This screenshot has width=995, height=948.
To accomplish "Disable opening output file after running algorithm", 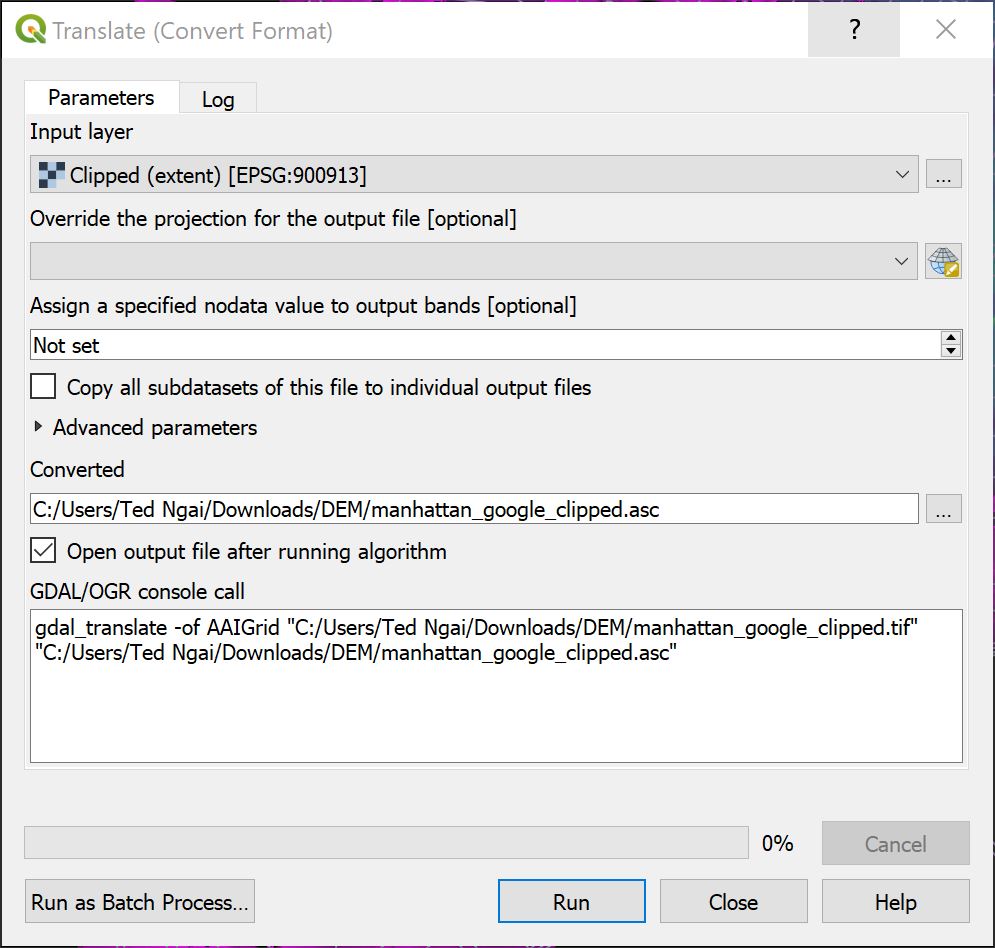I will 41,551.
